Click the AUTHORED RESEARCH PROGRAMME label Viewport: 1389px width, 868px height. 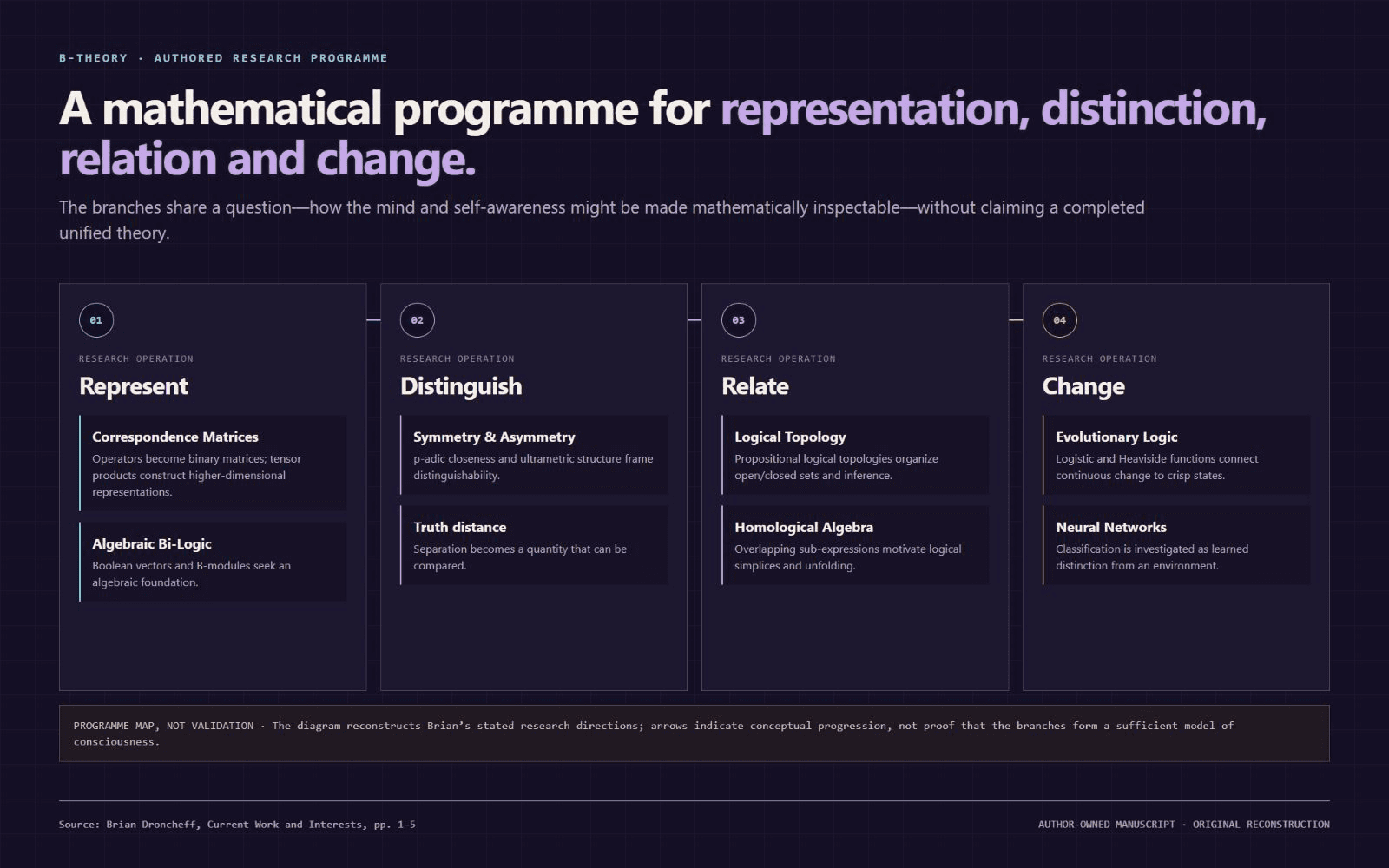(271, 58)
